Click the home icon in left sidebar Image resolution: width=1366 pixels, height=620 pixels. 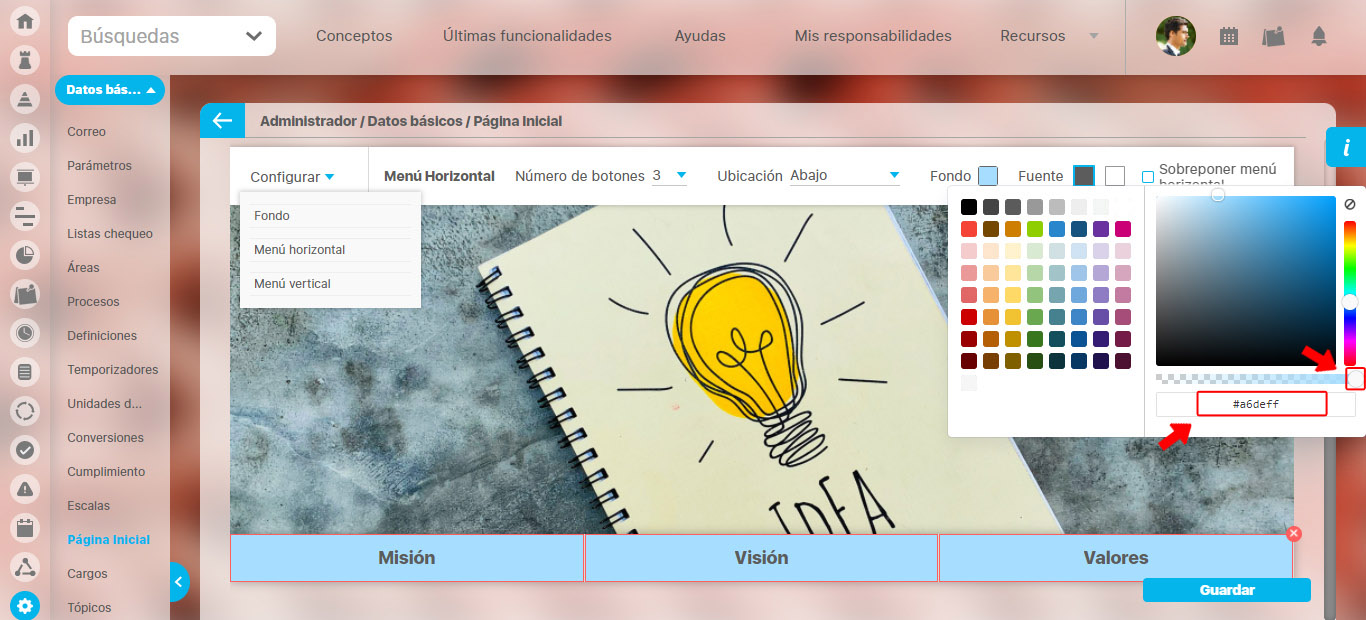tap(25, 21)
